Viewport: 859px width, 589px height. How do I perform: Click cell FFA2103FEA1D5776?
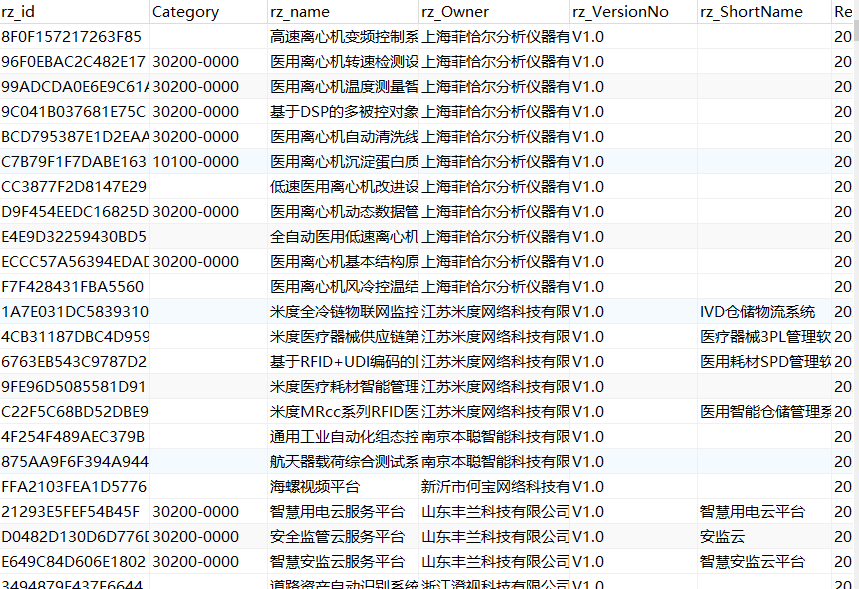(74, 487)
